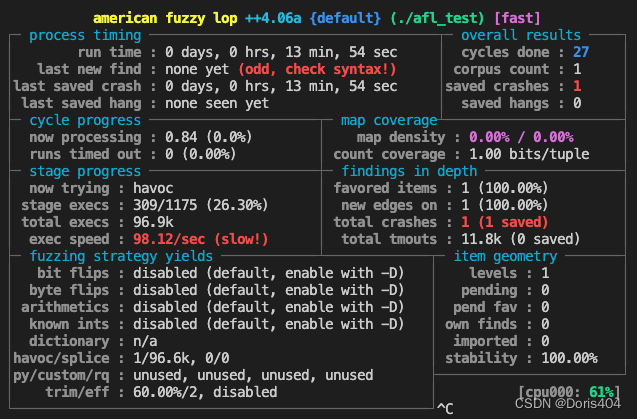Click the 'havoc' stage name
The image size is (637, 419).
(153, 189)
